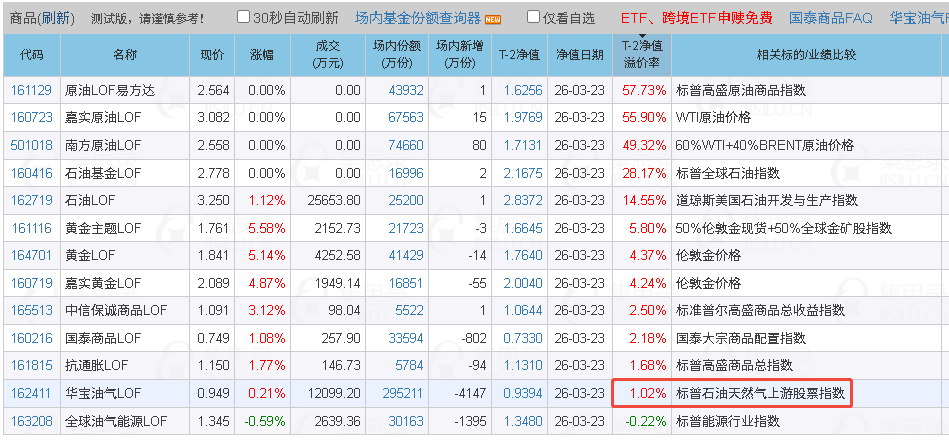Open the ETF、跨境ETF申赎免费 link
This screenshot has height=443, width=949.
pos(697,18)
